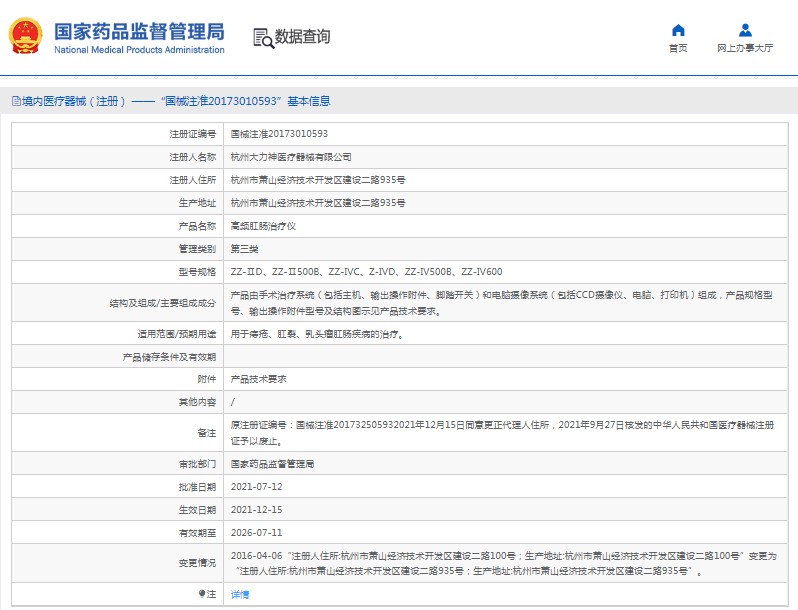
Task: Click model list starting ZZ-IID
Action: coord(366,272)
